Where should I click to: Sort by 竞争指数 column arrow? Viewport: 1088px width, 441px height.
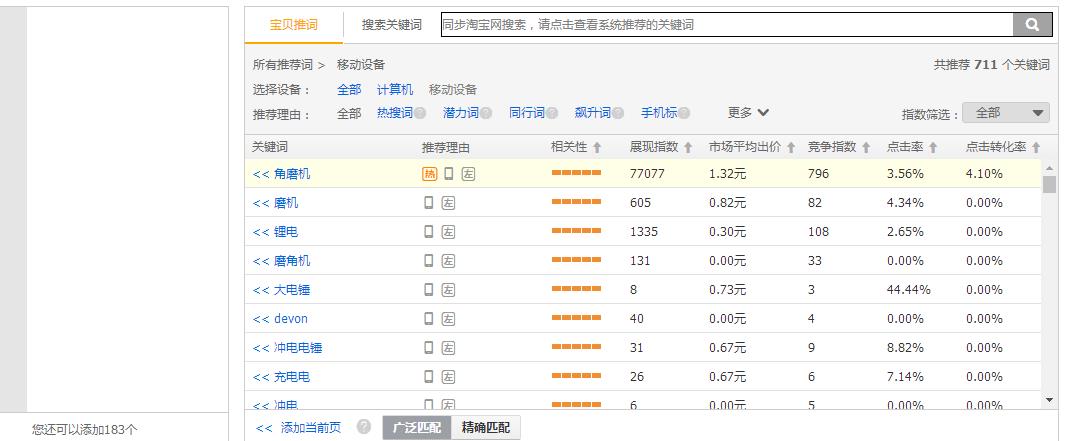pos(866,148)
